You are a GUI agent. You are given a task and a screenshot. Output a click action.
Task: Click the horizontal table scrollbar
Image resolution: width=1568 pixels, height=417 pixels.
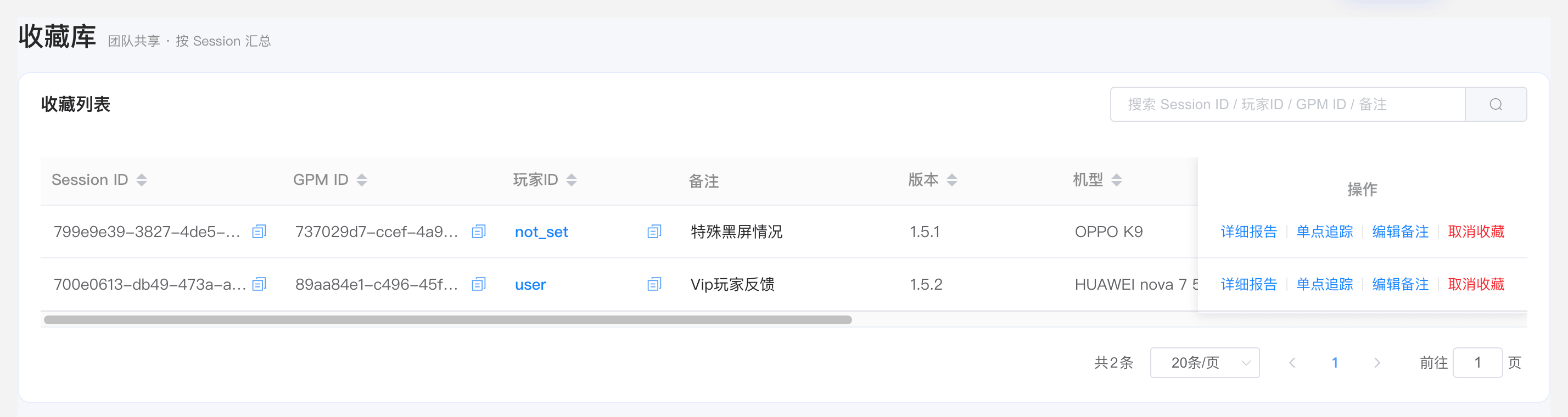[x=448, y=319]
